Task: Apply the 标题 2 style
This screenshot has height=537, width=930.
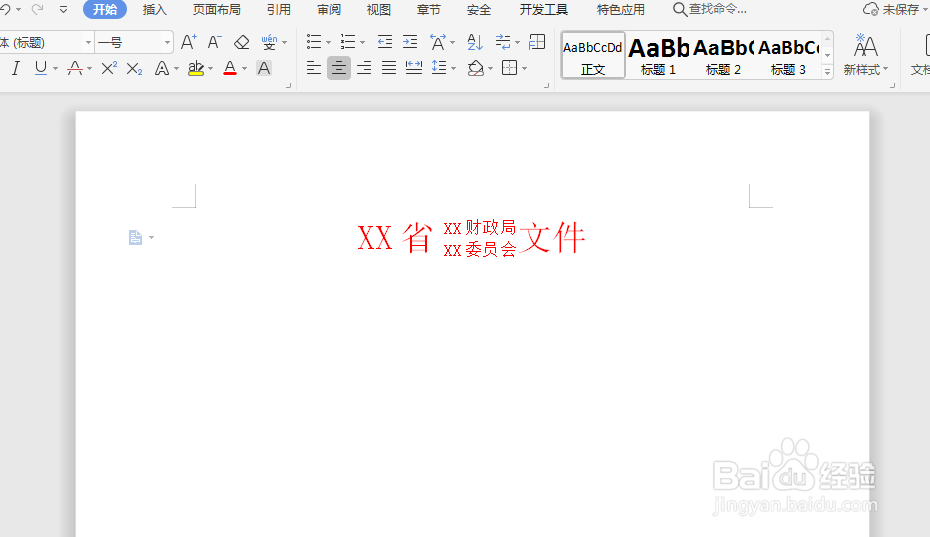Action: click(723, 55)
